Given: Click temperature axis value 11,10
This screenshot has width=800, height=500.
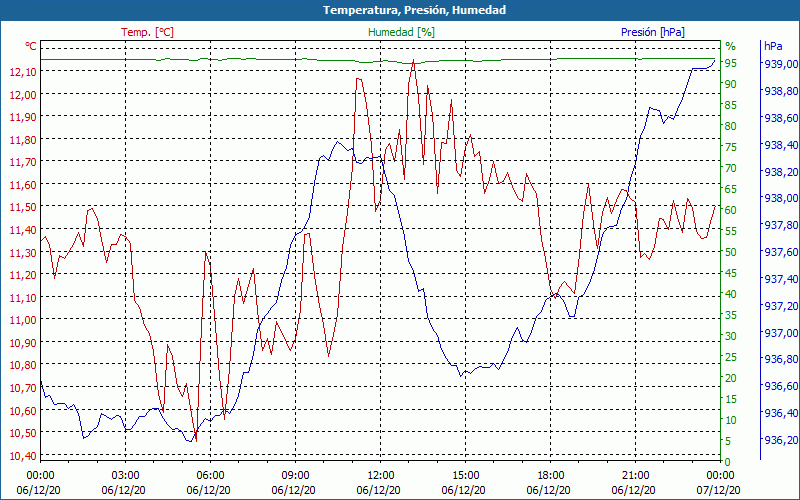Looking at the screenshot, I should 23,297.
